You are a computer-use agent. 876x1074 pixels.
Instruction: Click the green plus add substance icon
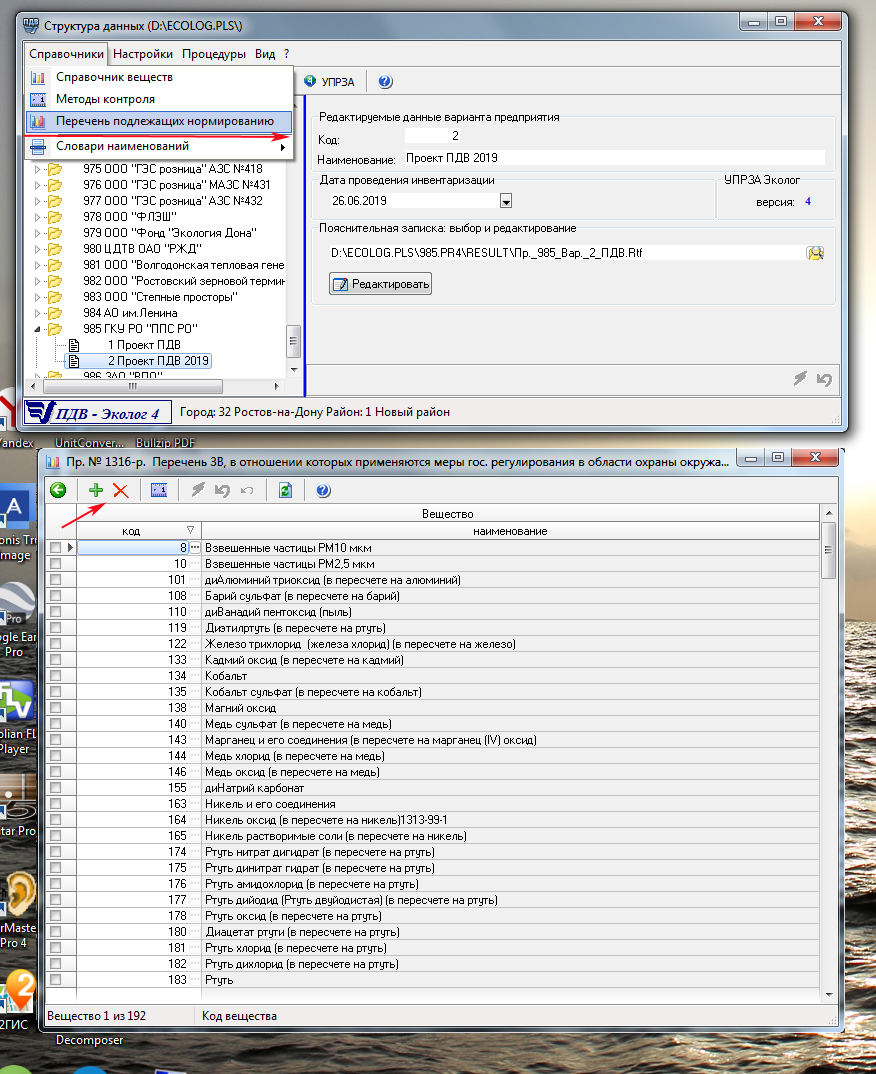[96, 490]
